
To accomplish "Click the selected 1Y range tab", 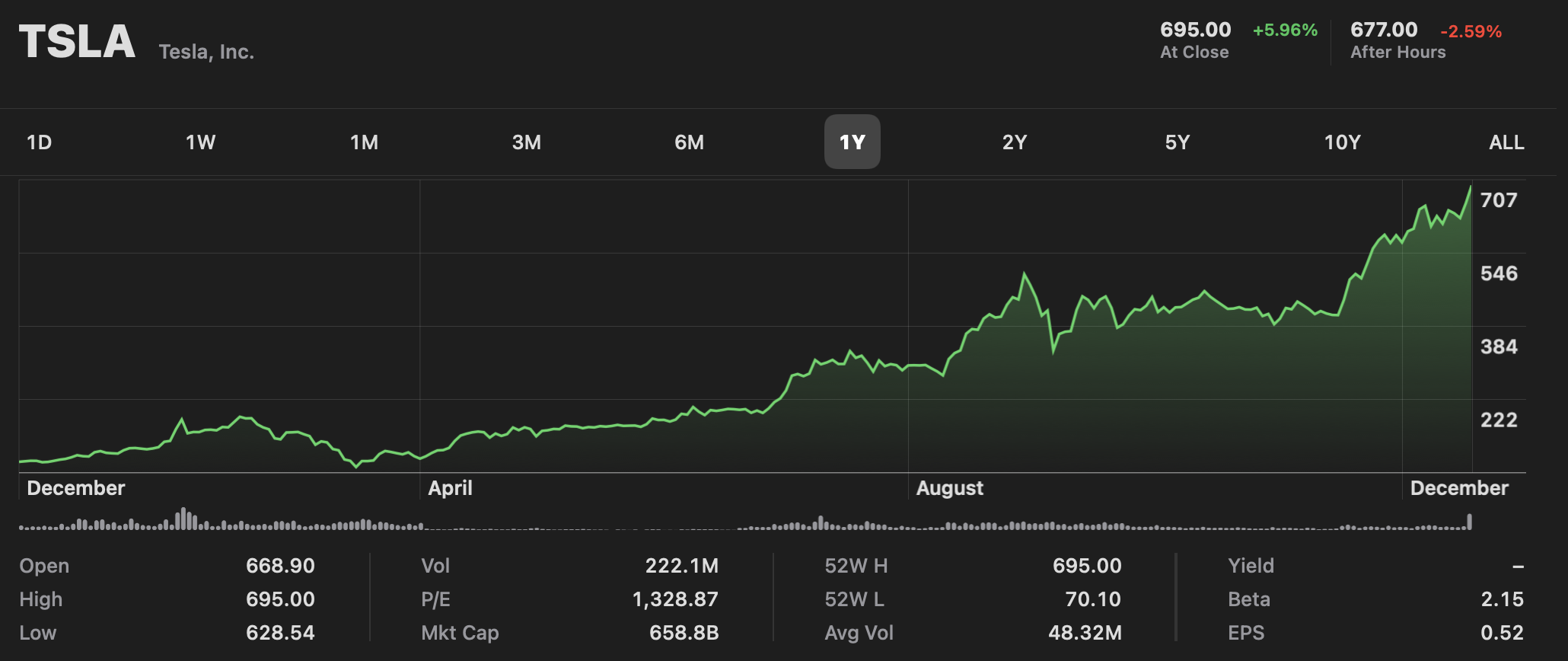I will [853, 142].
